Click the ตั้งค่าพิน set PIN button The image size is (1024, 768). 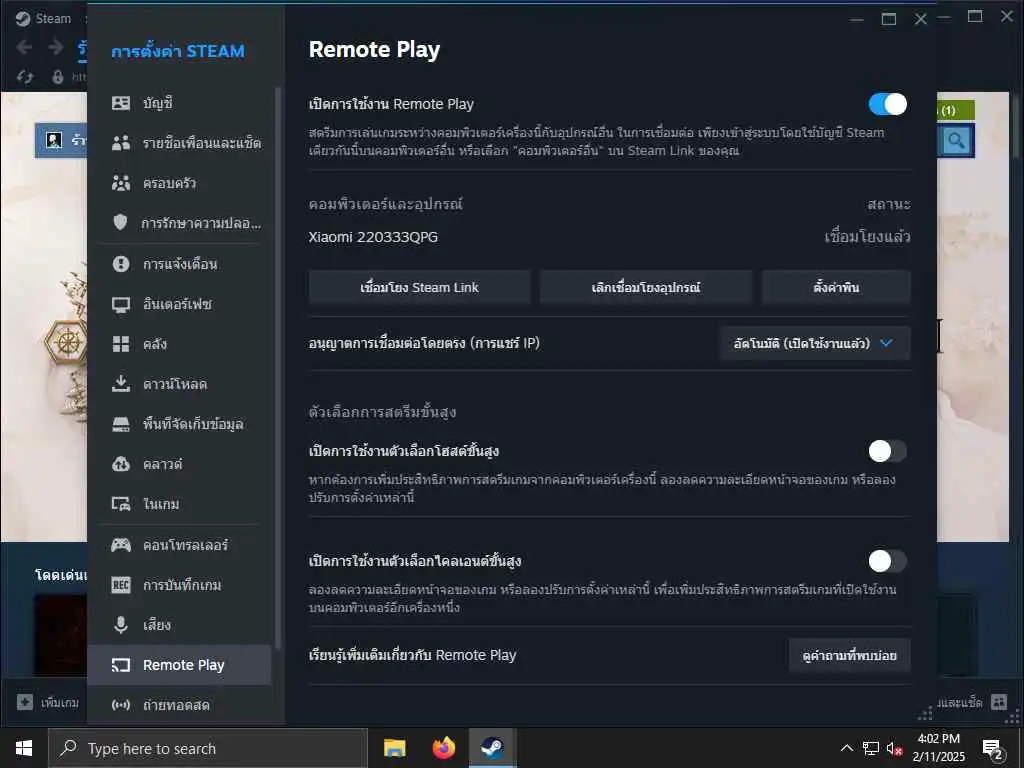click(836, 287)
